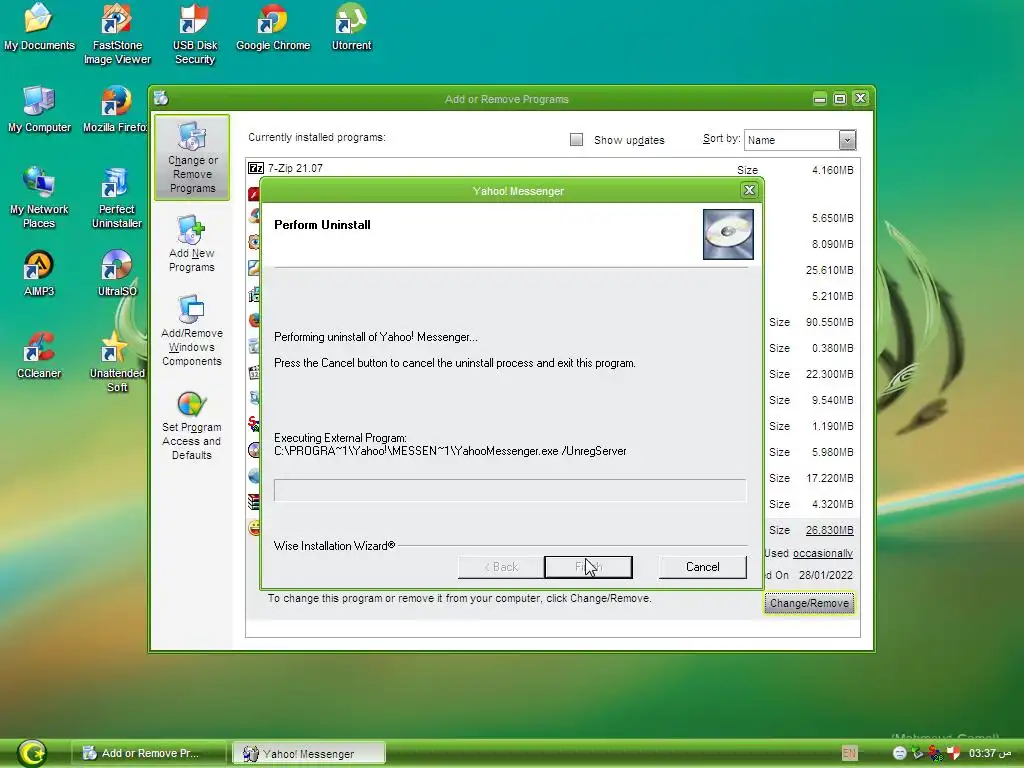Click the 17.220MB size value
The width and height of the screenshot is (1024, 768).
(829, 478)
